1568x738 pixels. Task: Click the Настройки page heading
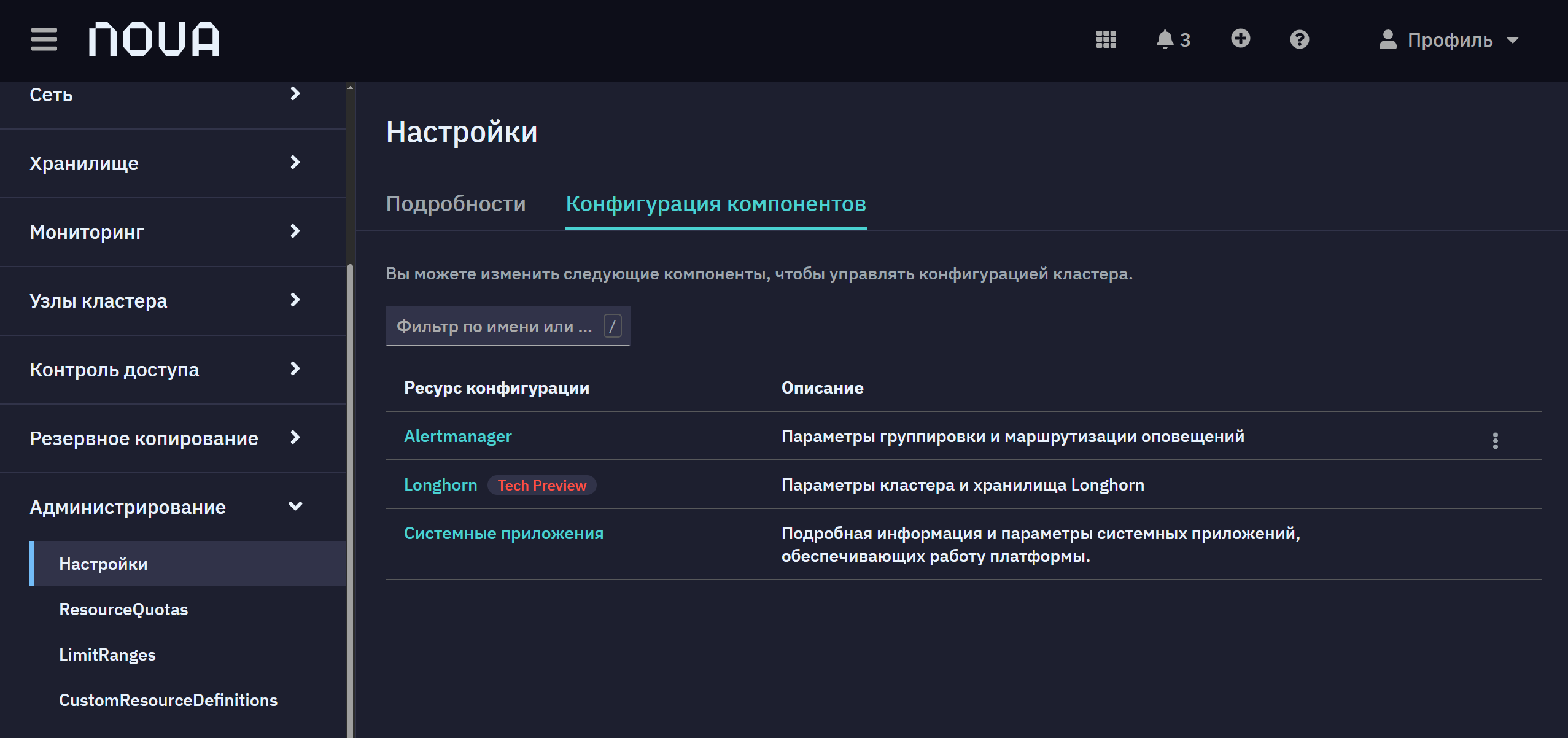[x=462, y=132]
